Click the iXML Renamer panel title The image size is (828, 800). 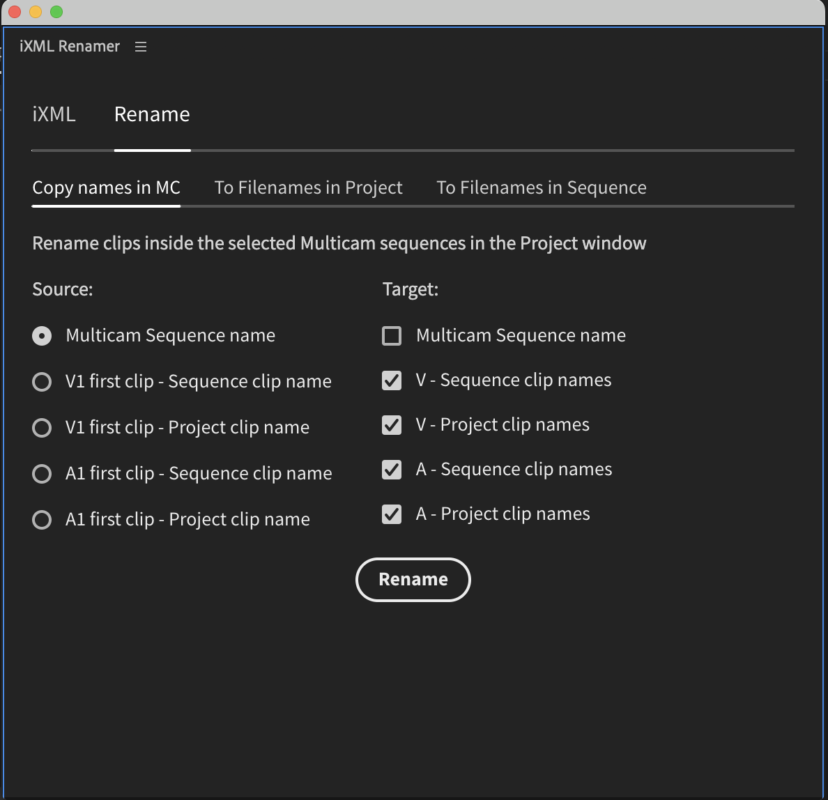click(x=70, y=46)
